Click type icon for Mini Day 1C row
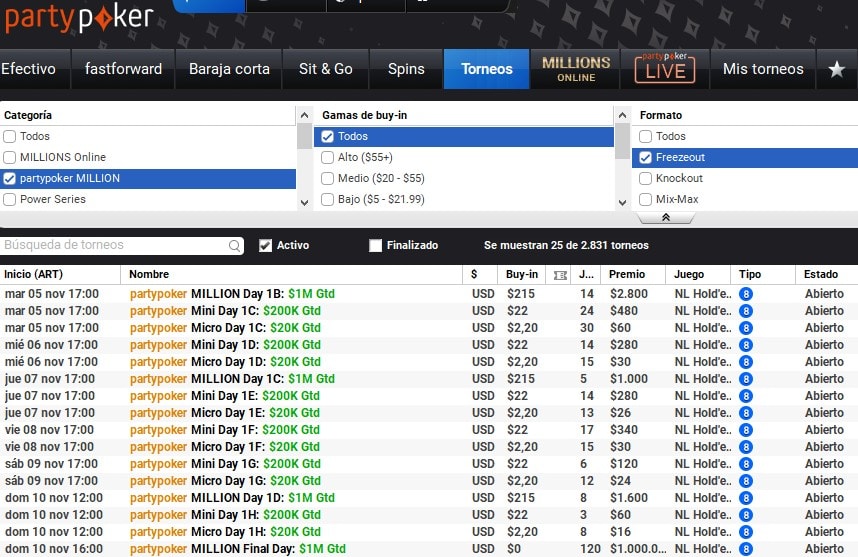The width and height of the screenshot is (858, 557). [x=745, y=311]
